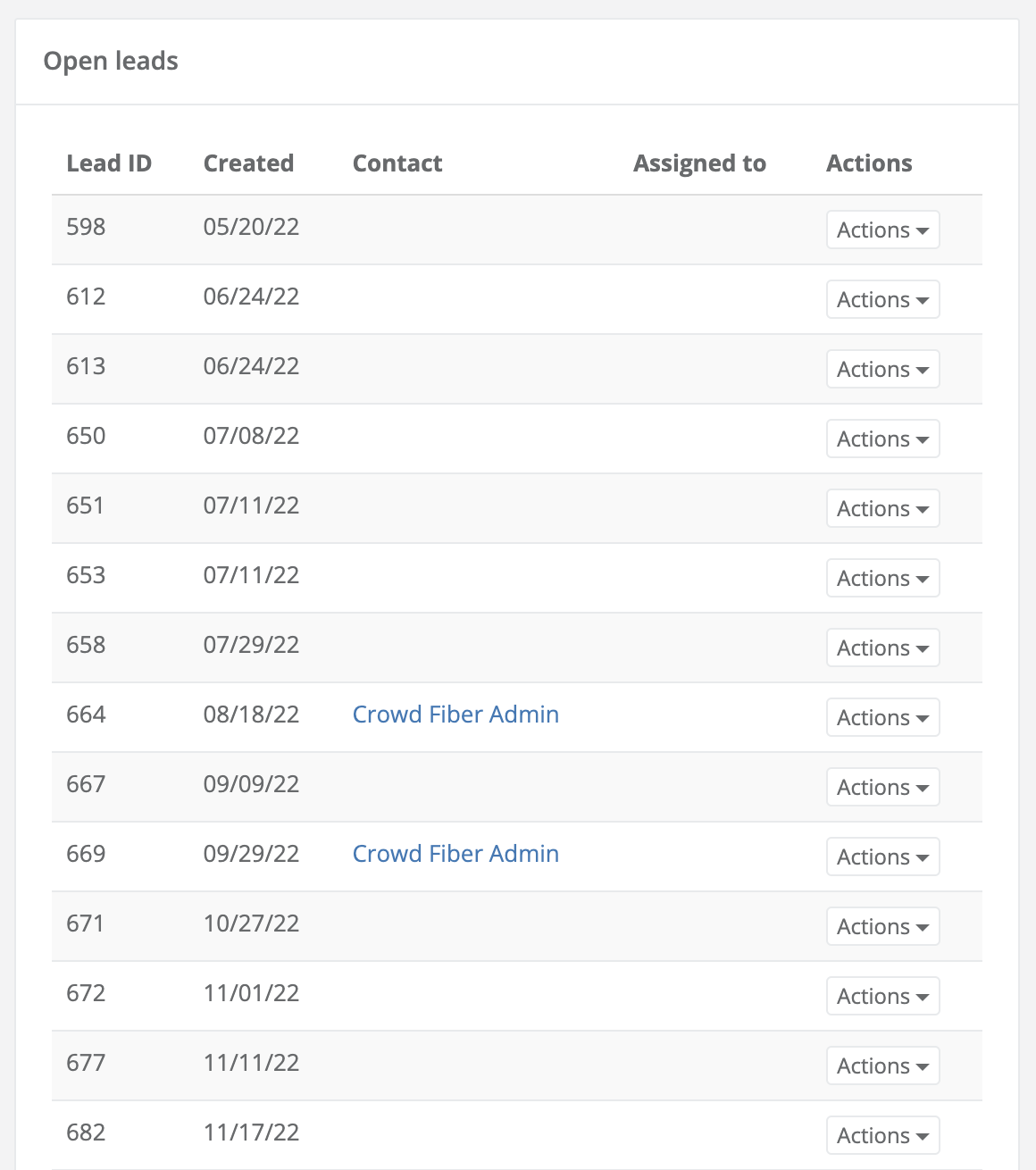Image resolution: width=1036 pixels, height=1170 pixels.
Task: Select the Open leads panel title
Action: tap(111, 61)
